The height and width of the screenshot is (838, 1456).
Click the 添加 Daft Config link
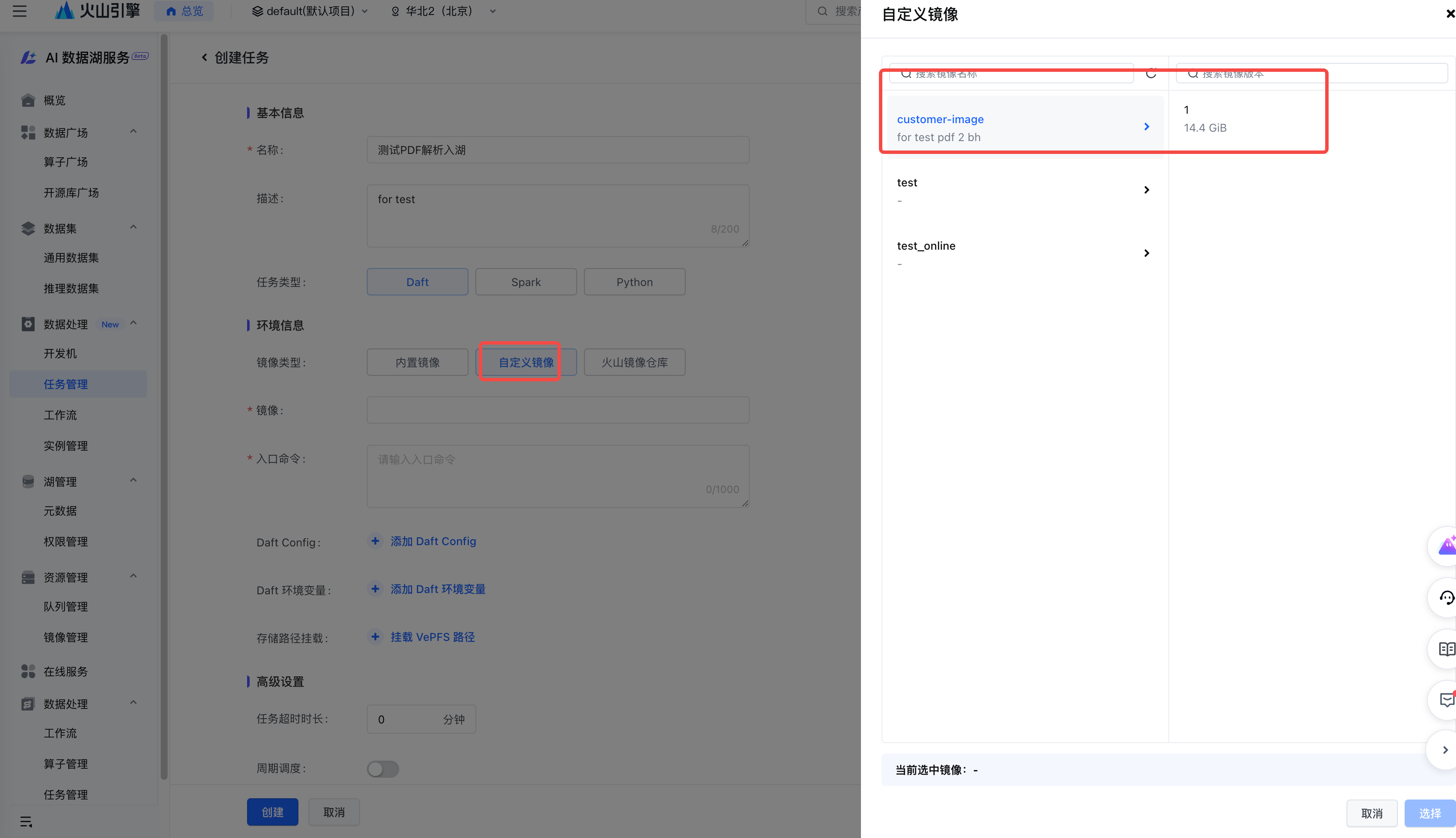click(433, 541)
